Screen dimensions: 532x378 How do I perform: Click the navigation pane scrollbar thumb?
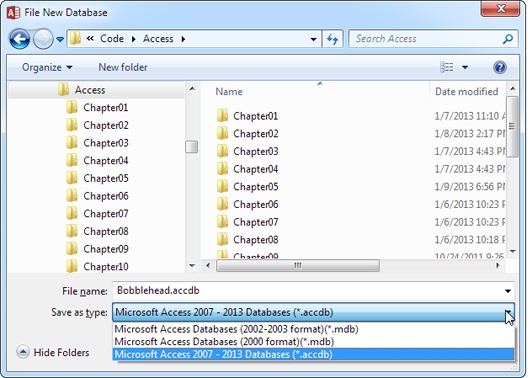(x=192, y=147)
